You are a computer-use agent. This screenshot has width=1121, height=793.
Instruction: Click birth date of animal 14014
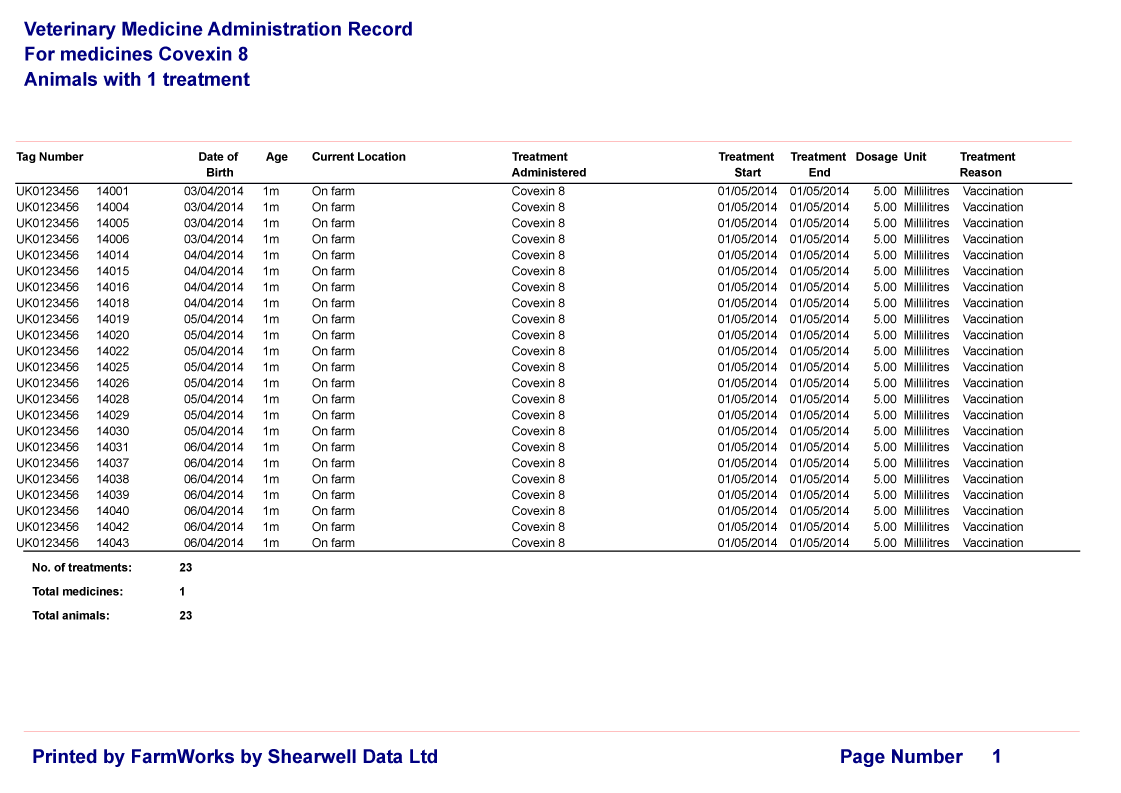point(213,255)
